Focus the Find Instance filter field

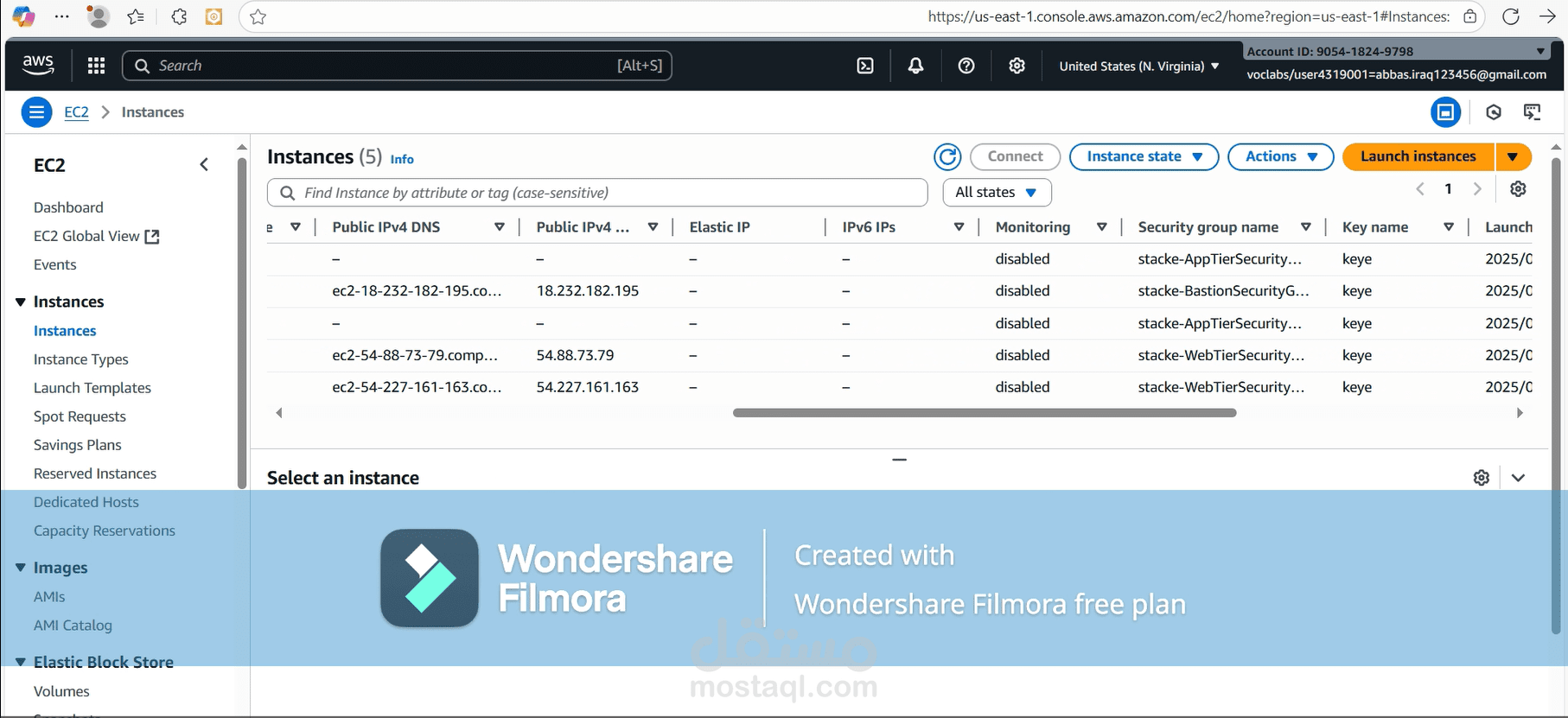pos(597,193)
